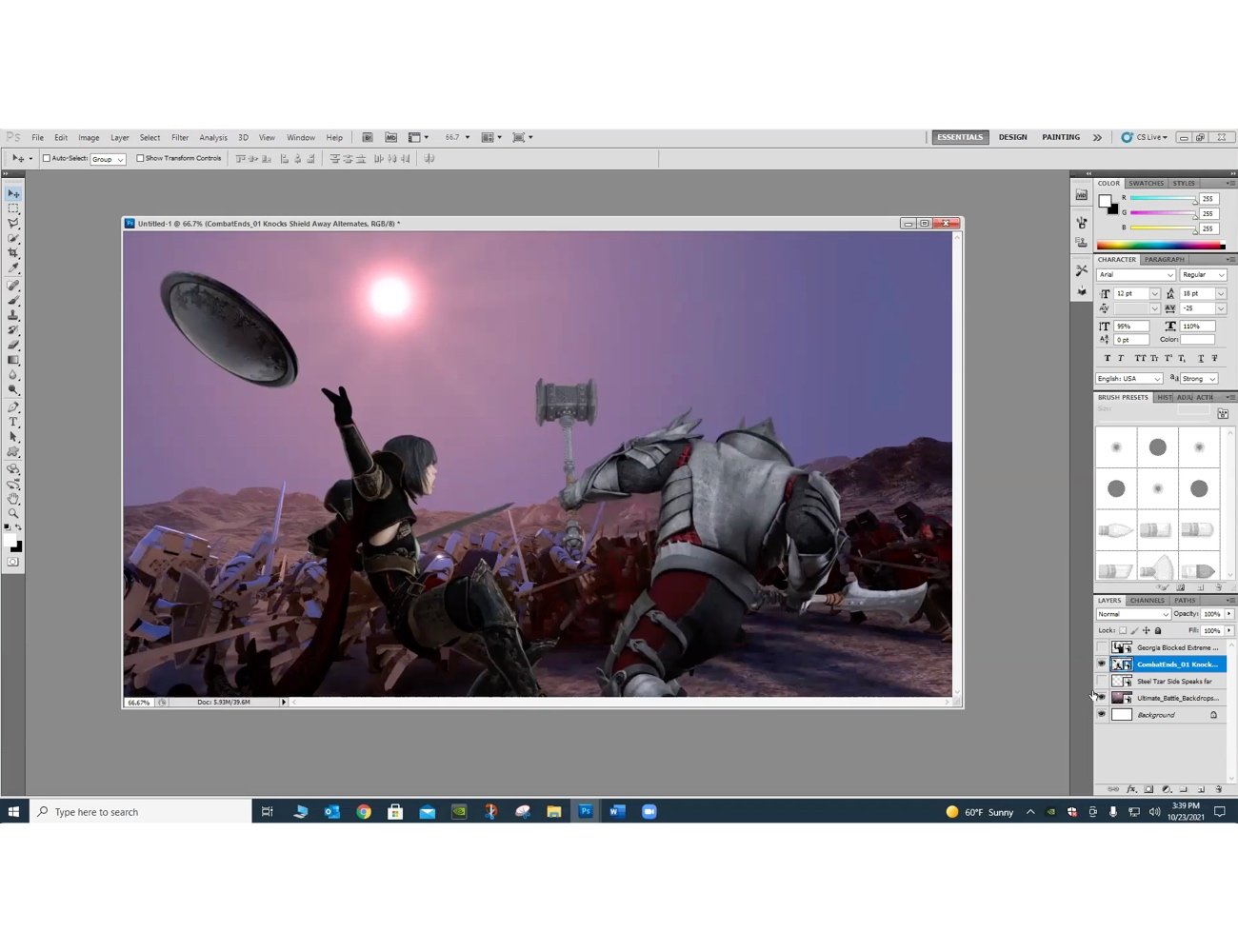Viewport: 1238px width, 952px height.
Task: Select the Crop tool
Action: [x=13, y=253]
